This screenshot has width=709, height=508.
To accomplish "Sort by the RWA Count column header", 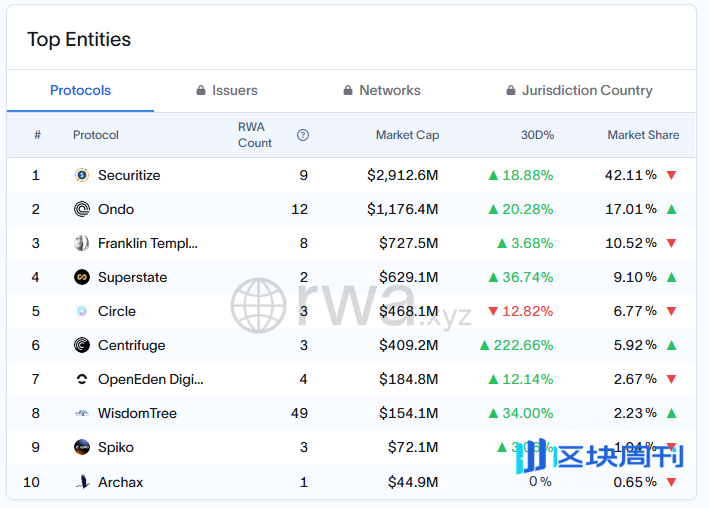I will point(255,135).
